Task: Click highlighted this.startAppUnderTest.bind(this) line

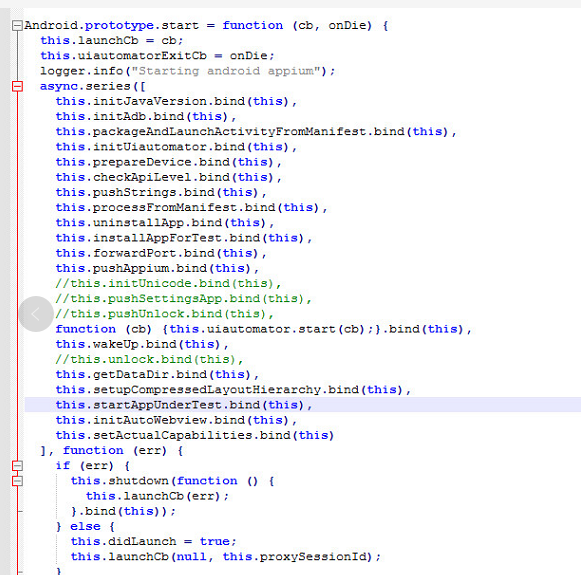Action: pyautogui.click(x=303, y=405)
